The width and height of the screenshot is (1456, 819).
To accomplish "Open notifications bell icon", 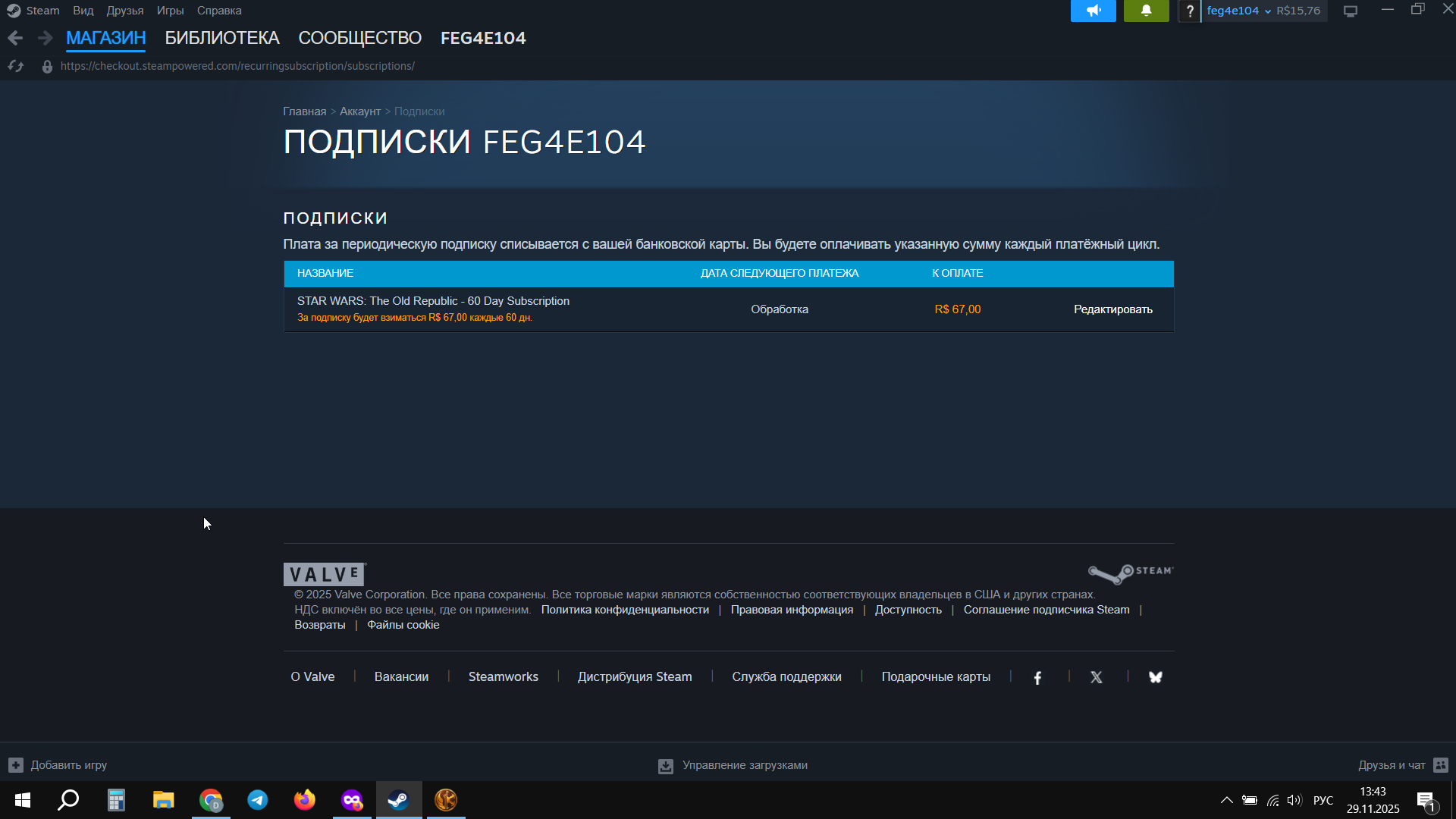I will pos(1146,11).
